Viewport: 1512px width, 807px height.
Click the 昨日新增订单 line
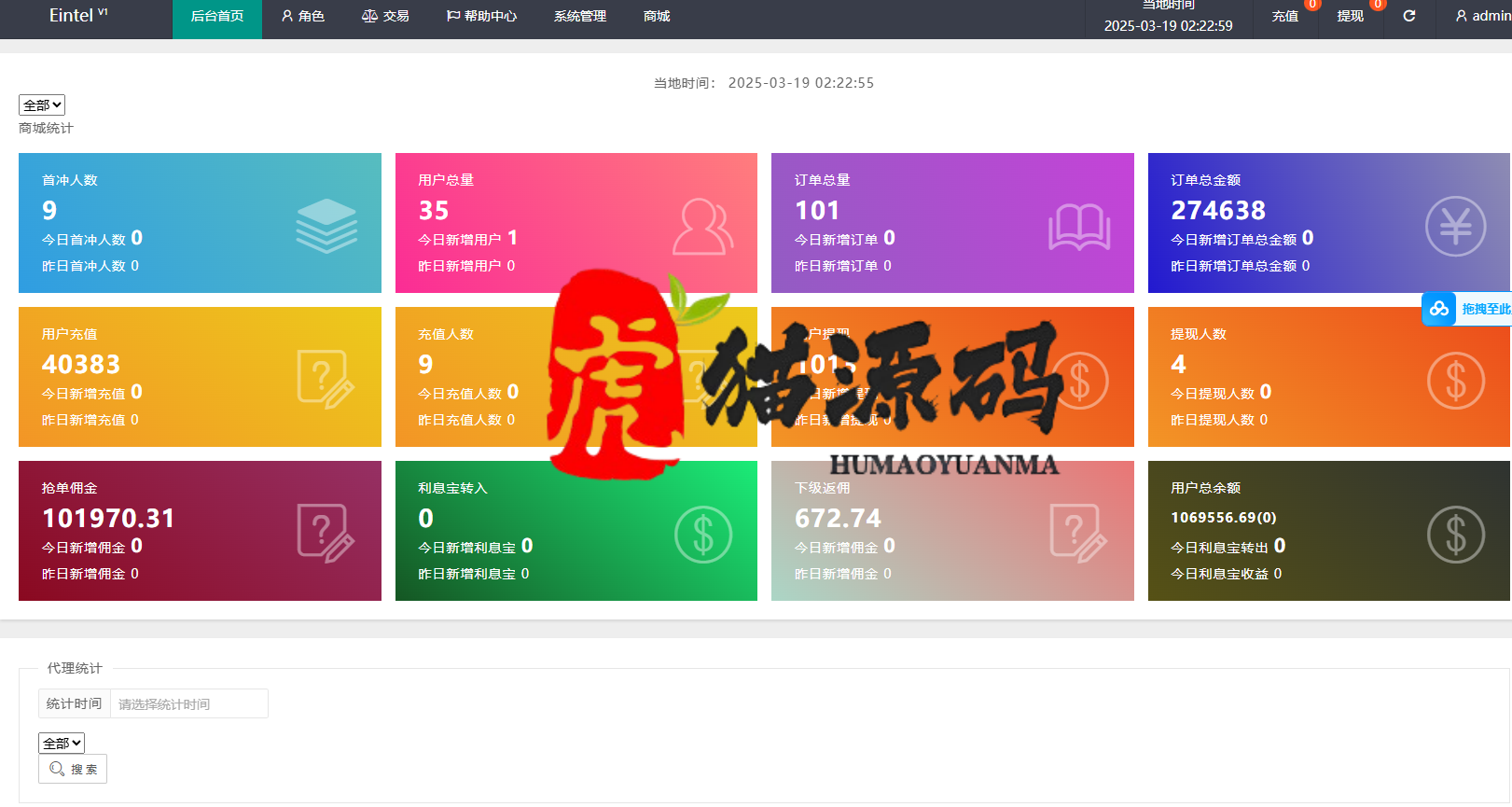(843, 266)
